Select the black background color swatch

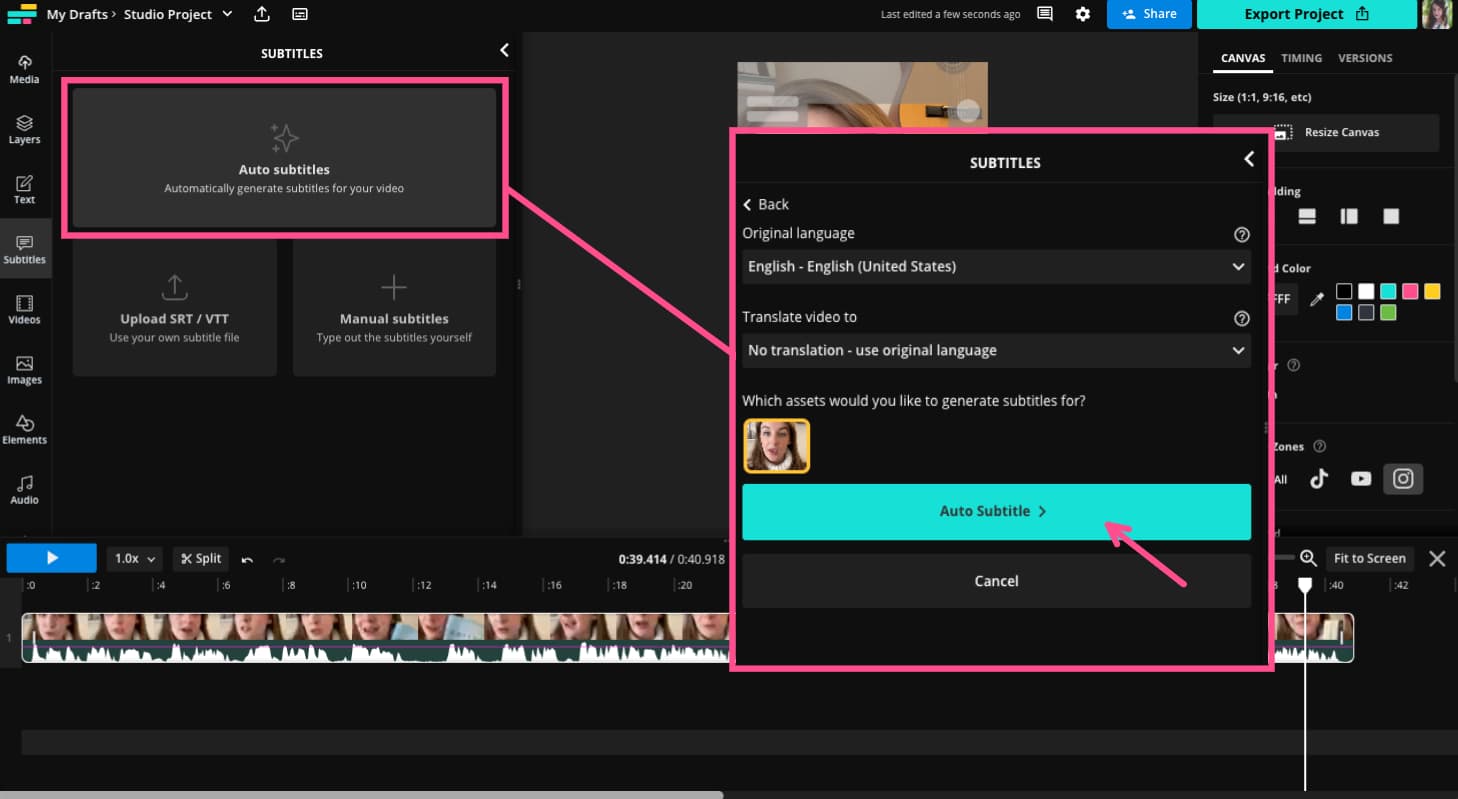tap(1344, 291)
